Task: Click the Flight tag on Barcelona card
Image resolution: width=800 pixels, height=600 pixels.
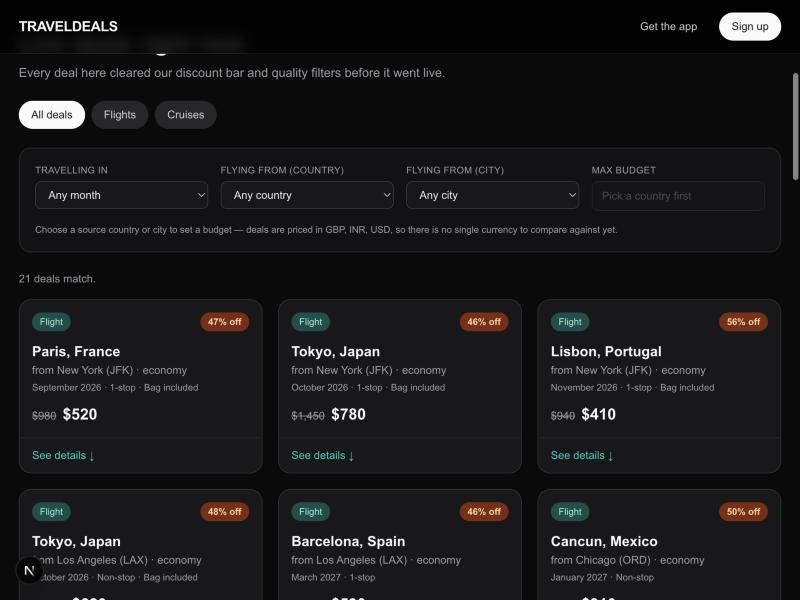Action: point(311,512)
